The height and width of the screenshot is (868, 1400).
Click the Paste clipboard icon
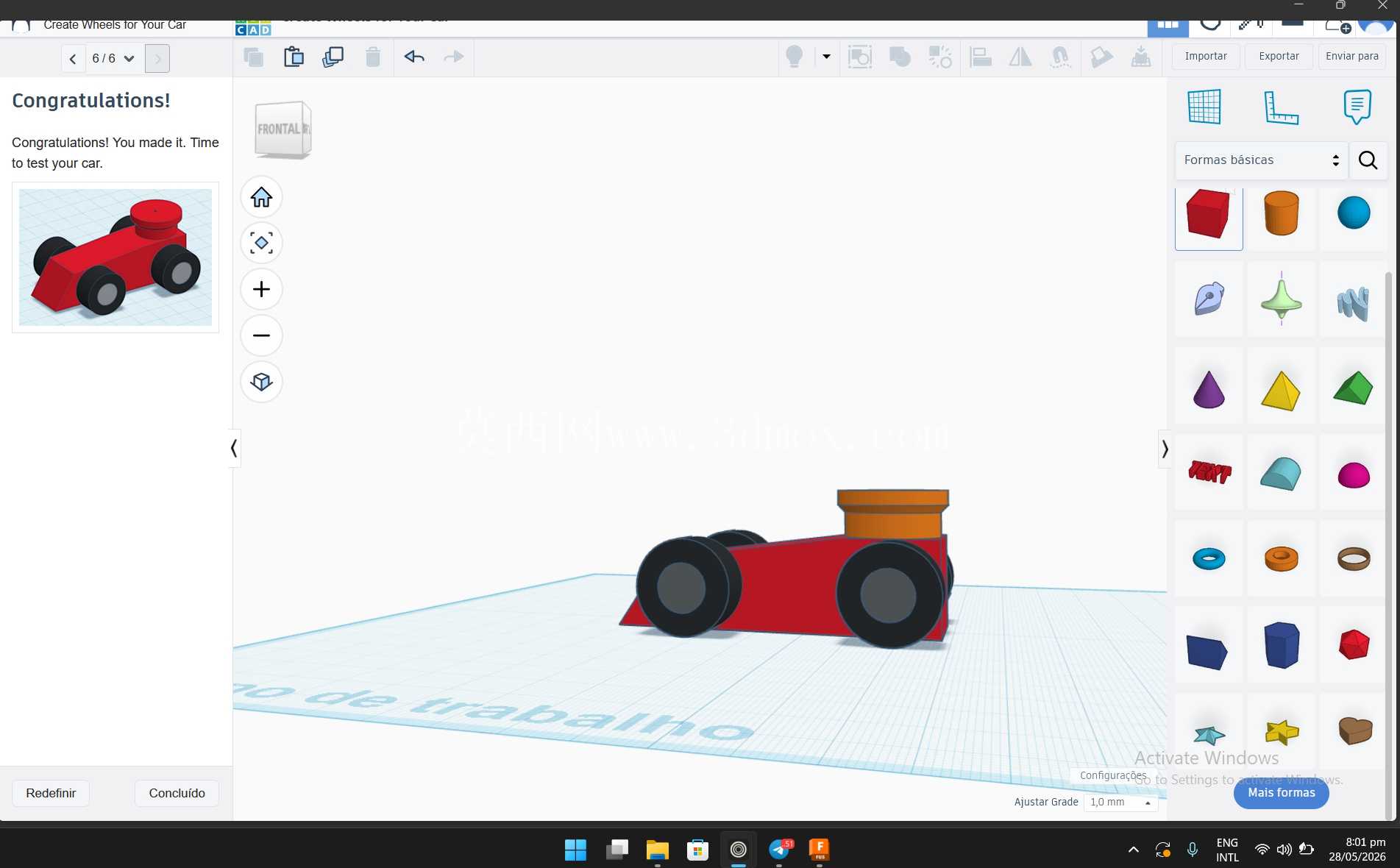294,57
